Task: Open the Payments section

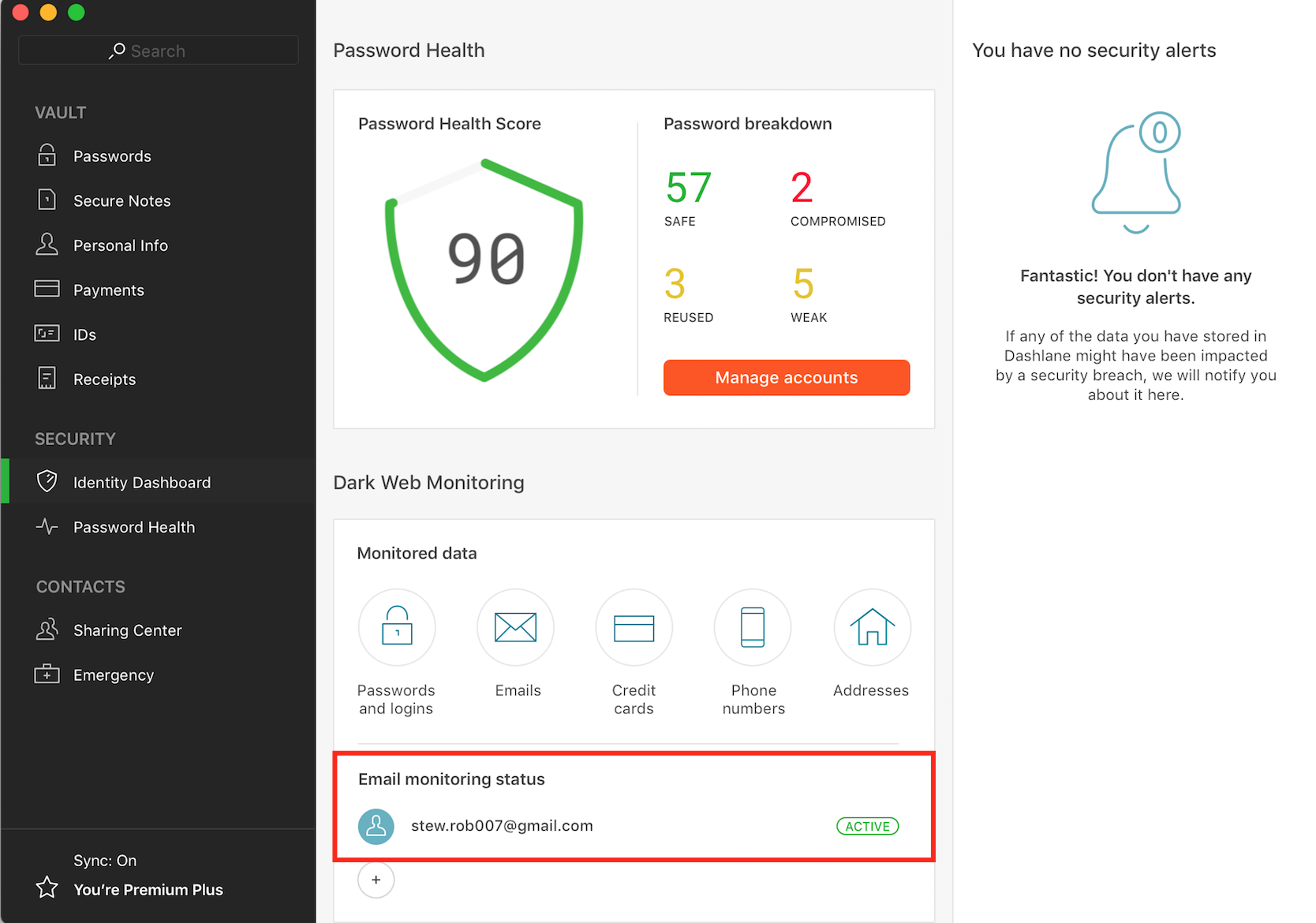Action: (x=109, y=290)
